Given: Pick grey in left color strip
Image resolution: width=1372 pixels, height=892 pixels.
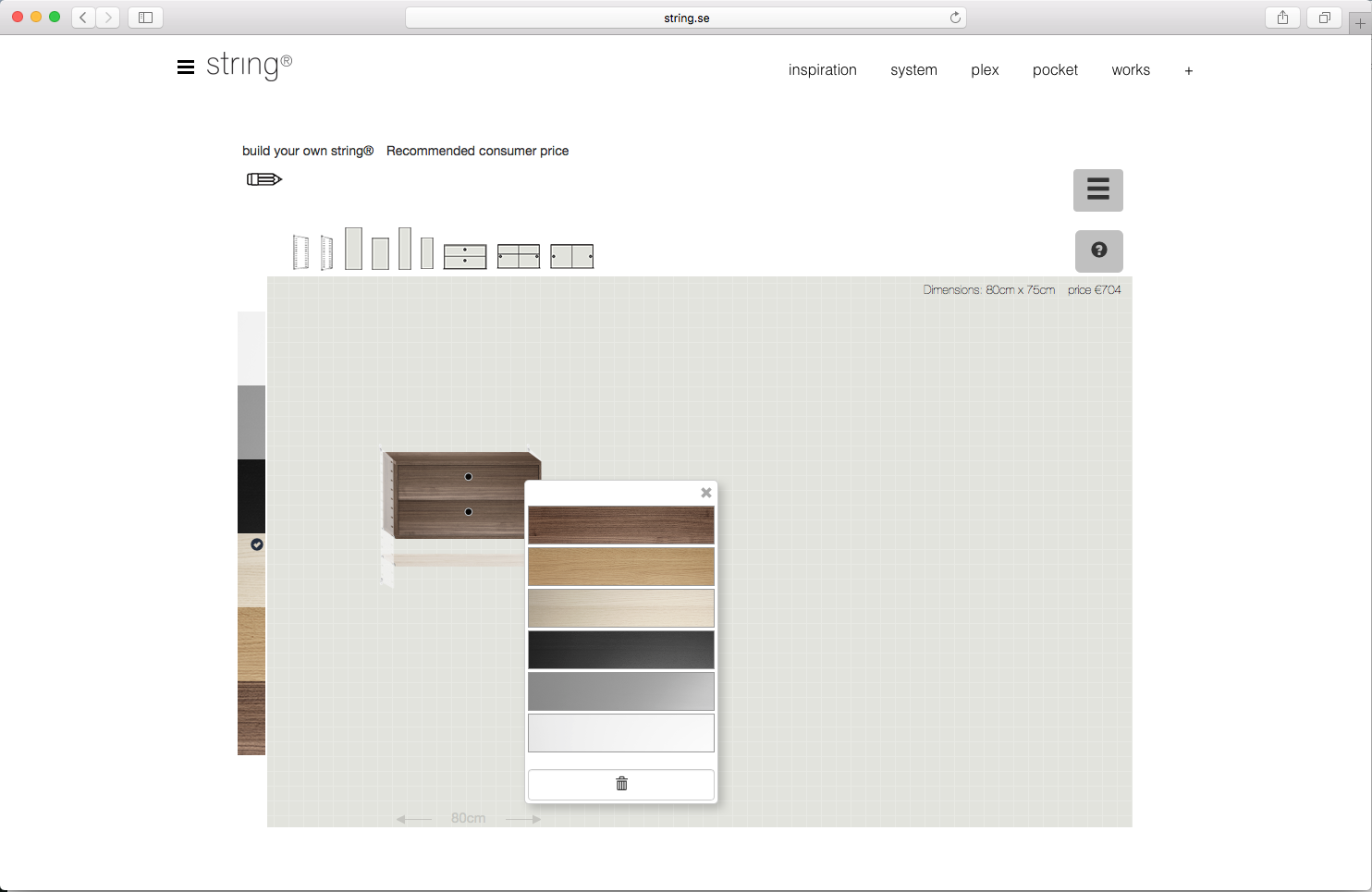Looking at the screenshot, I should pyautogui.click(x=251, y=422).
